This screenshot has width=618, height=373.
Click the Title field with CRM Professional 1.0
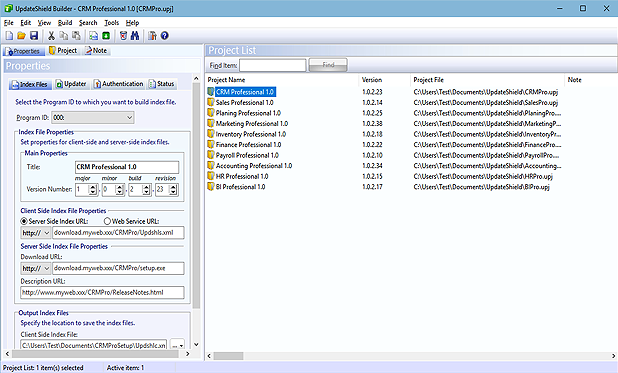[x=127, y=167]
